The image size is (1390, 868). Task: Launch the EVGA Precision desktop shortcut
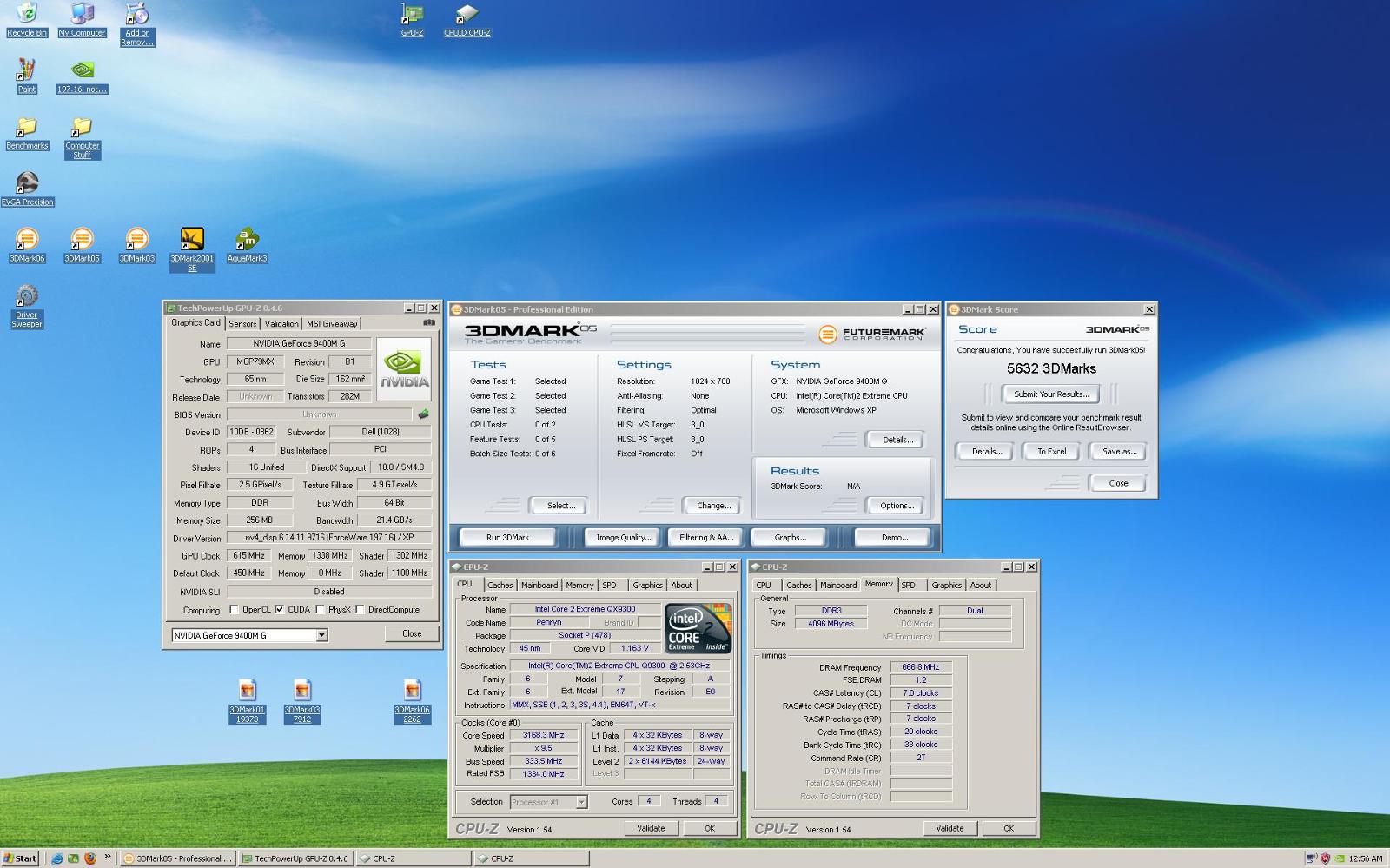tap(27, 189)
